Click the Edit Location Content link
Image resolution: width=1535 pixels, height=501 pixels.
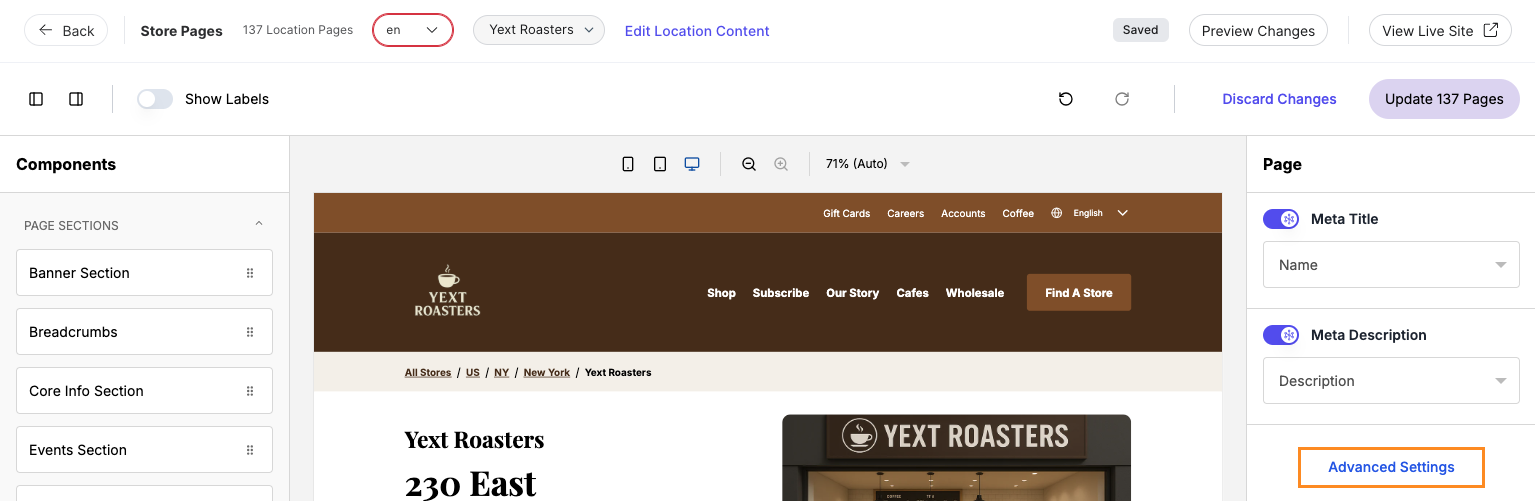click(x=697, y=31)
